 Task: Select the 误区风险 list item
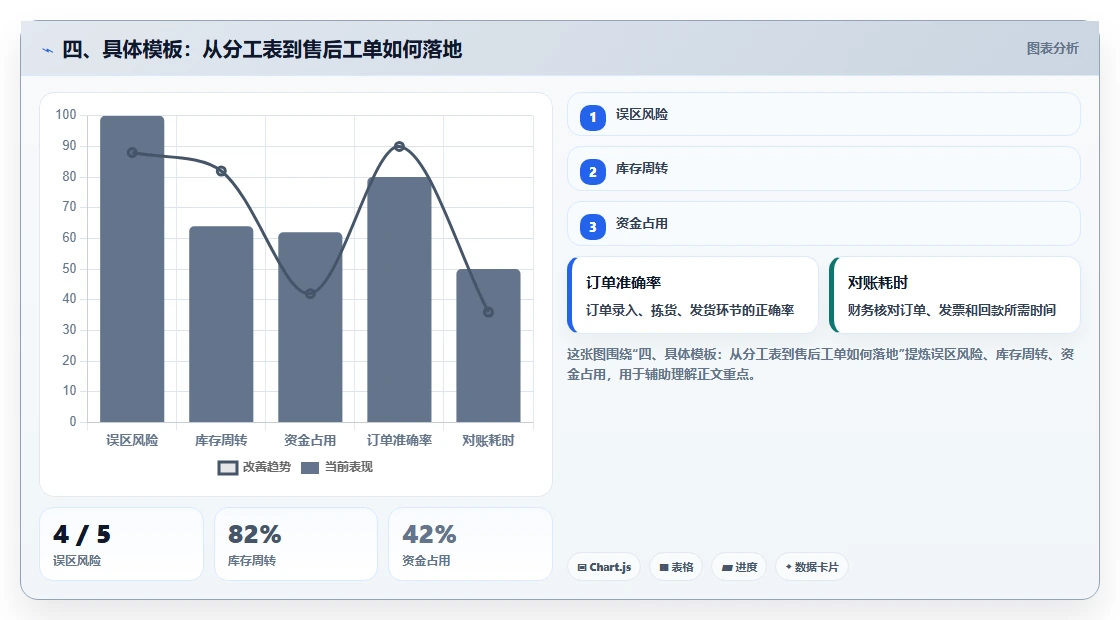[x=824, y=114]
